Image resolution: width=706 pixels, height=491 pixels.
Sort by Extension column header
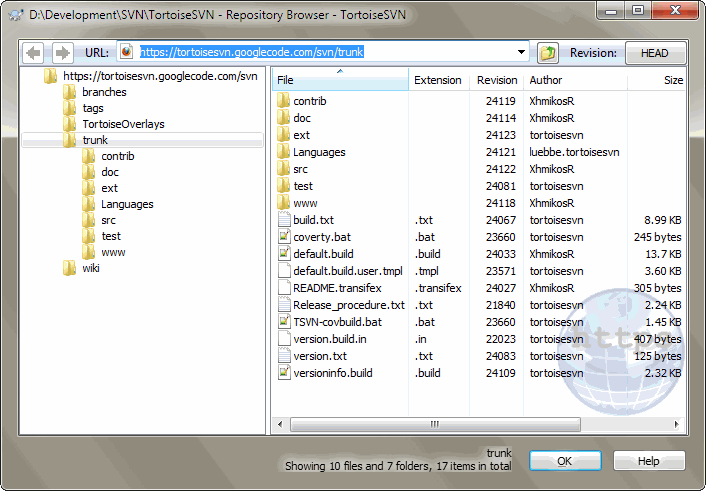point(439,80)
